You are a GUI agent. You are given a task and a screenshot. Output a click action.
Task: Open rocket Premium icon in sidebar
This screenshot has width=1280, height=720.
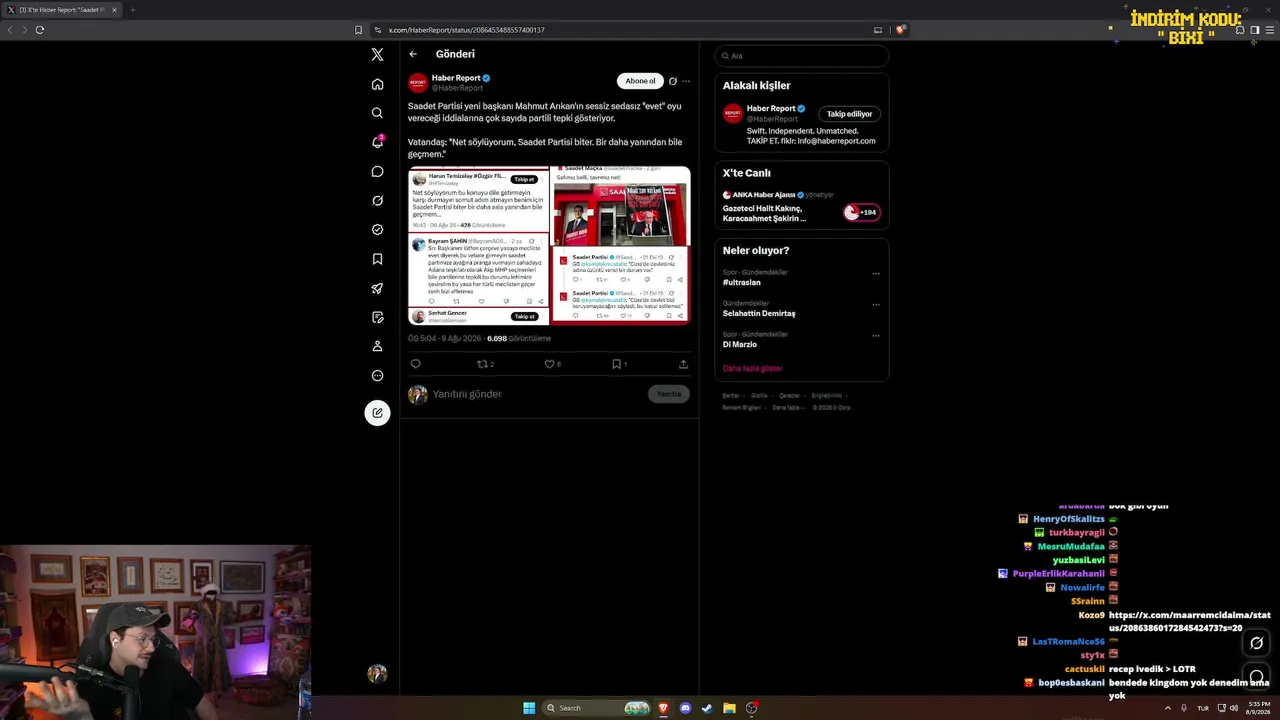[x=377, y=288]
